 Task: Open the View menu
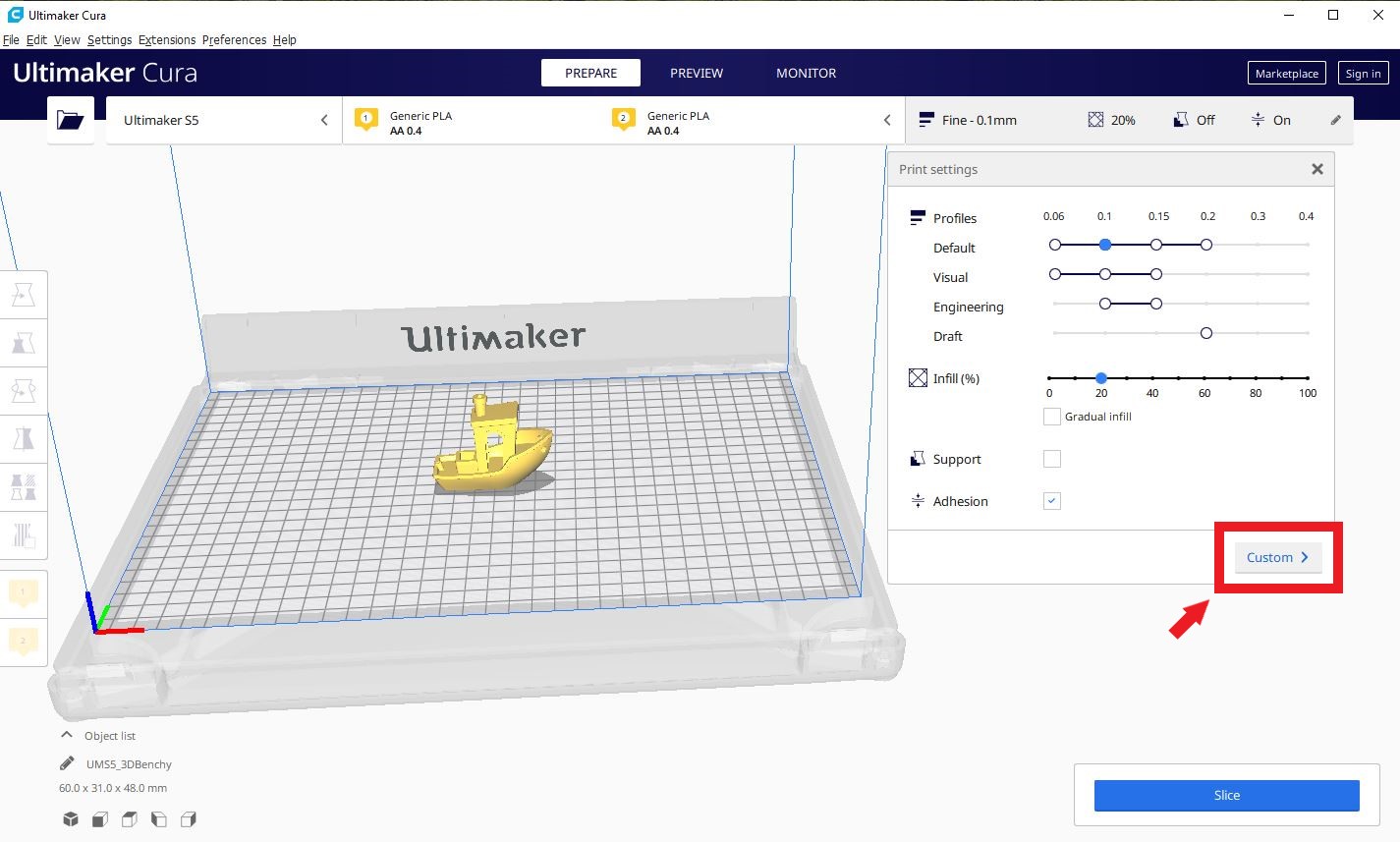click(67, 39)
